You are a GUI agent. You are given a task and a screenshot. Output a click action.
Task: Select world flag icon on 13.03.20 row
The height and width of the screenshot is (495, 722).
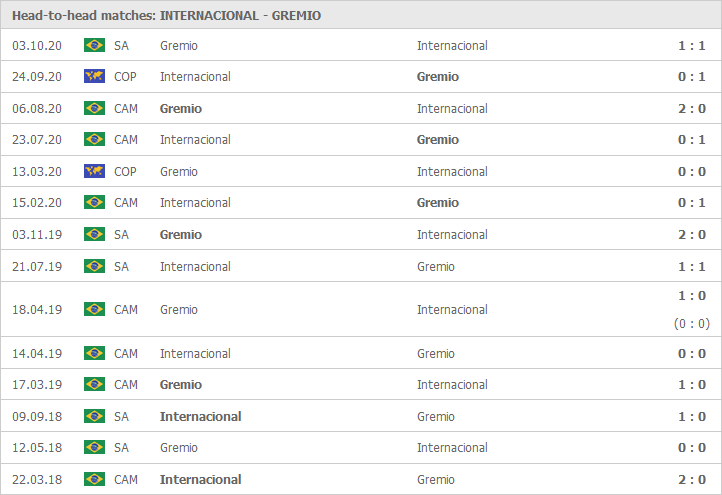click(94, 171)
